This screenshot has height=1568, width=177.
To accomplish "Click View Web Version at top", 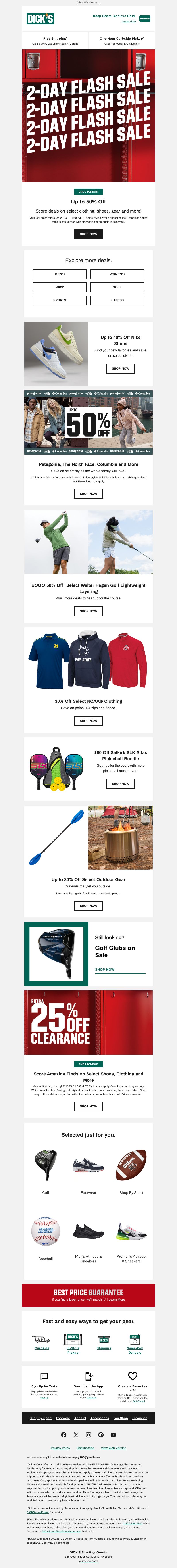I will click(88, 2).
